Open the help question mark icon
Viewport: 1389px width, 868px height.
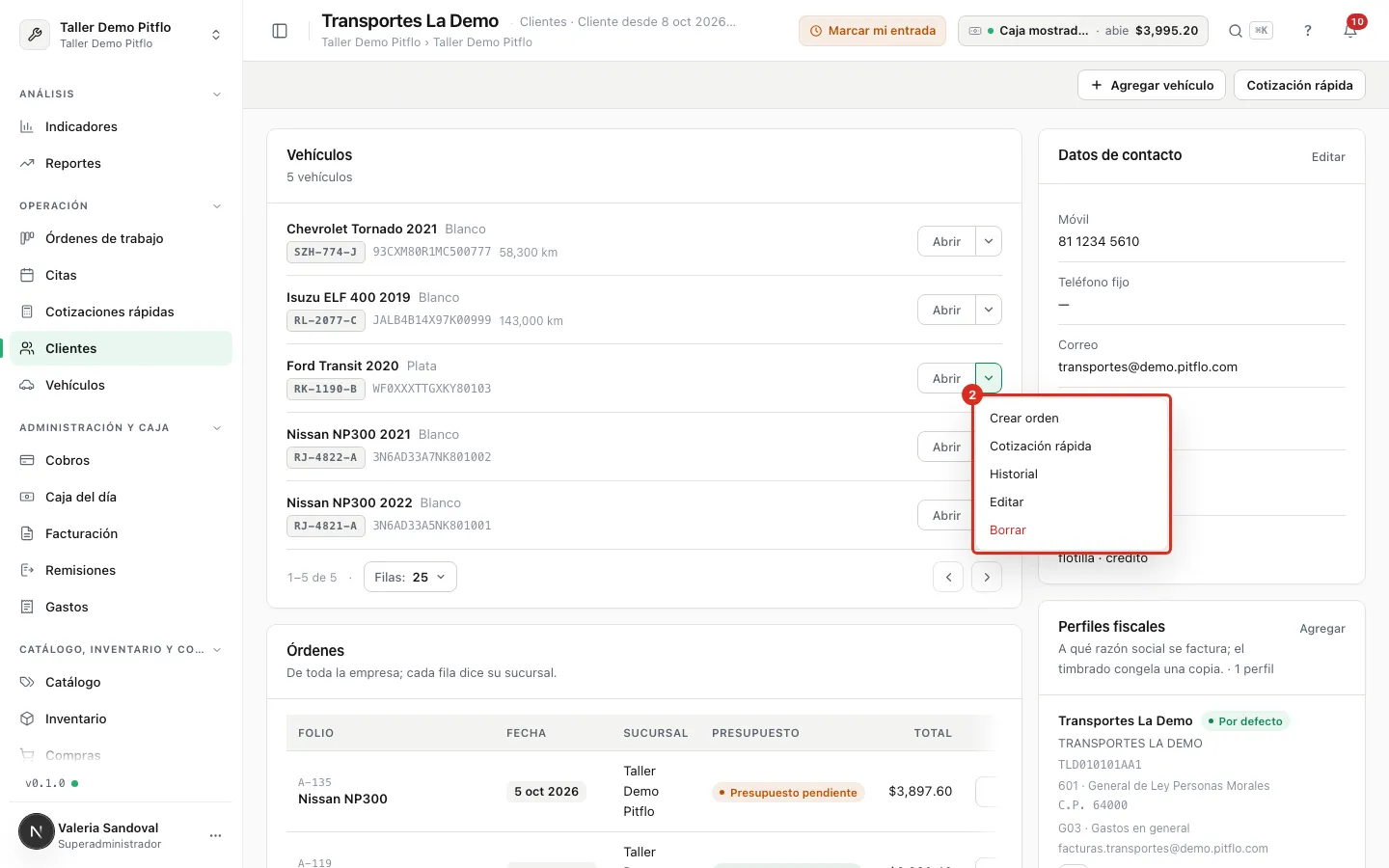click(x=1308, y=31)
